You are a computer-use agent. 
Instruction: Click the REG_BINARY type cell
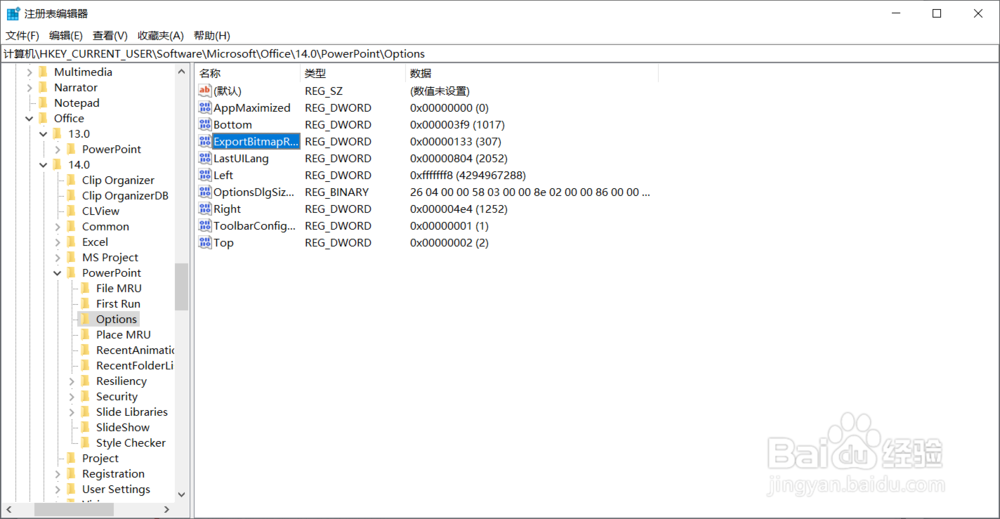click(337, 192)
